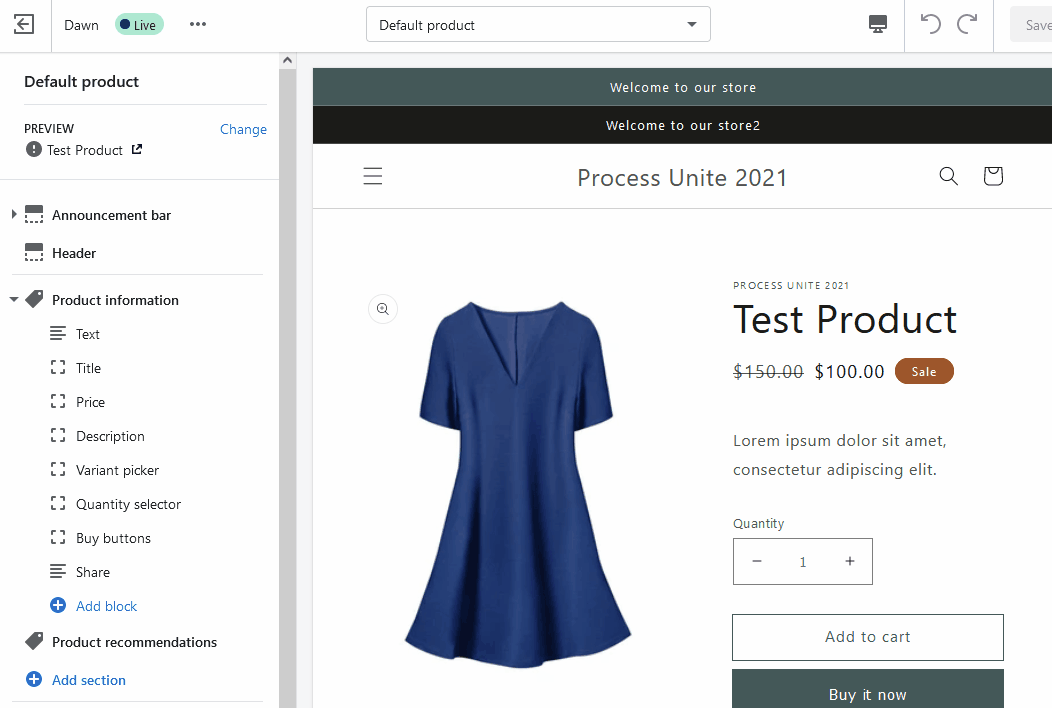Click the Header section icon
This screenshot has width=1052, height=708.
[x=34, y=252]
